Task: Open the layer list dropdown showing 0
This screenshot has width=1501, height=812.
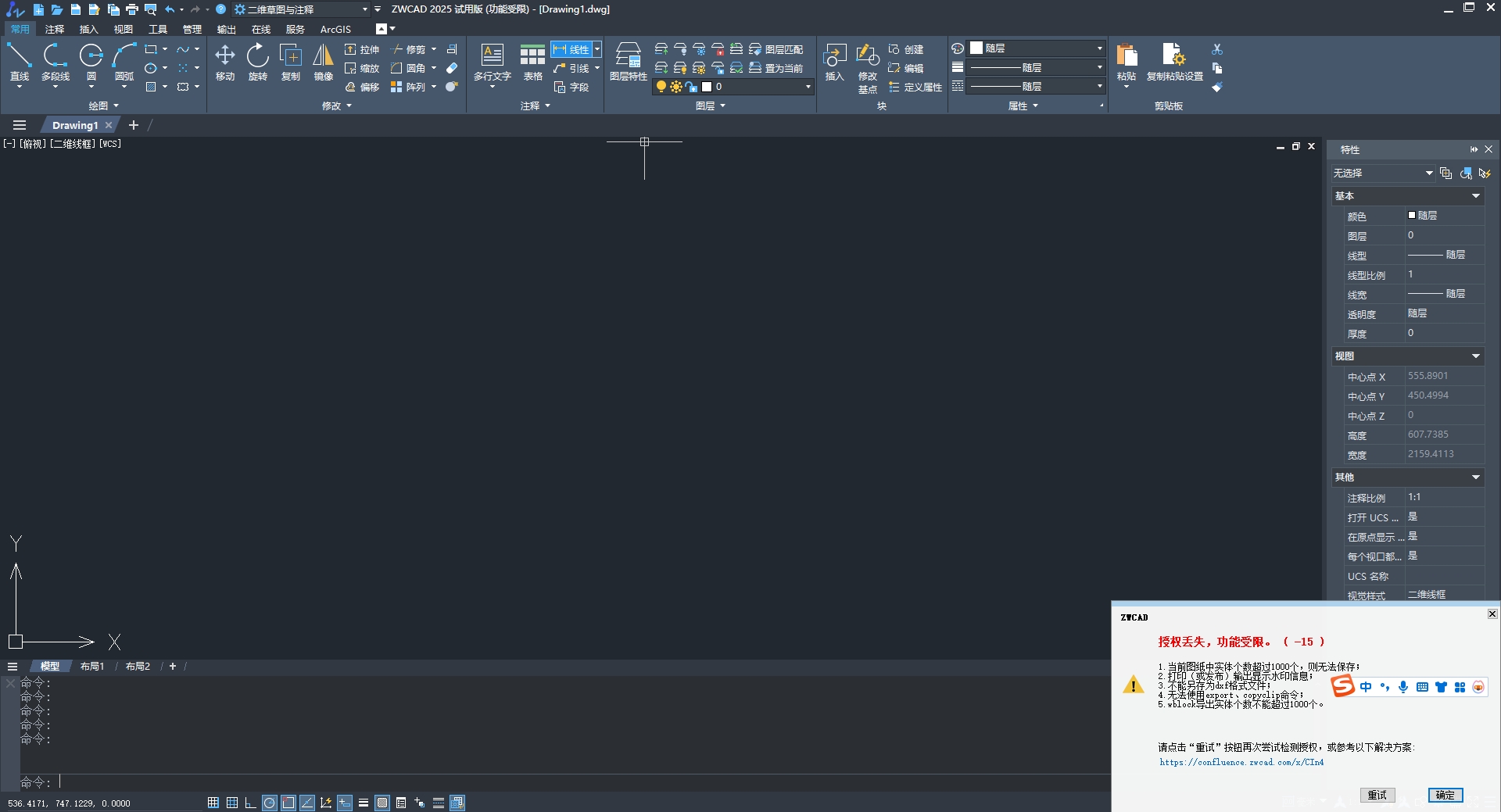Action: pyautogui.click(x=733, y=87)
